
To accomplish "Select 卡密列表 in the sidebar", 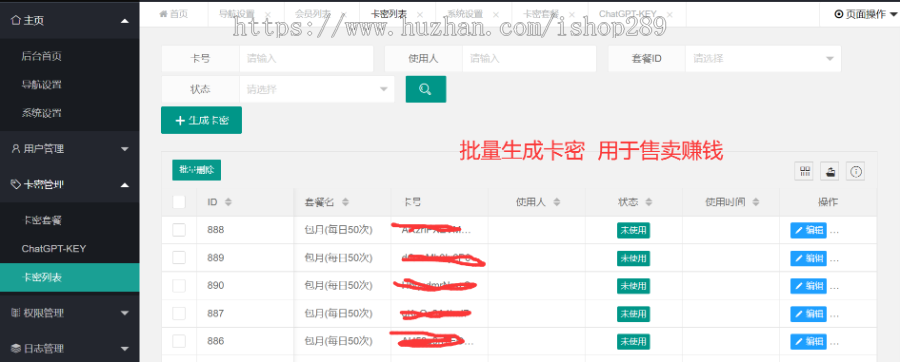I will coord(69,278).
